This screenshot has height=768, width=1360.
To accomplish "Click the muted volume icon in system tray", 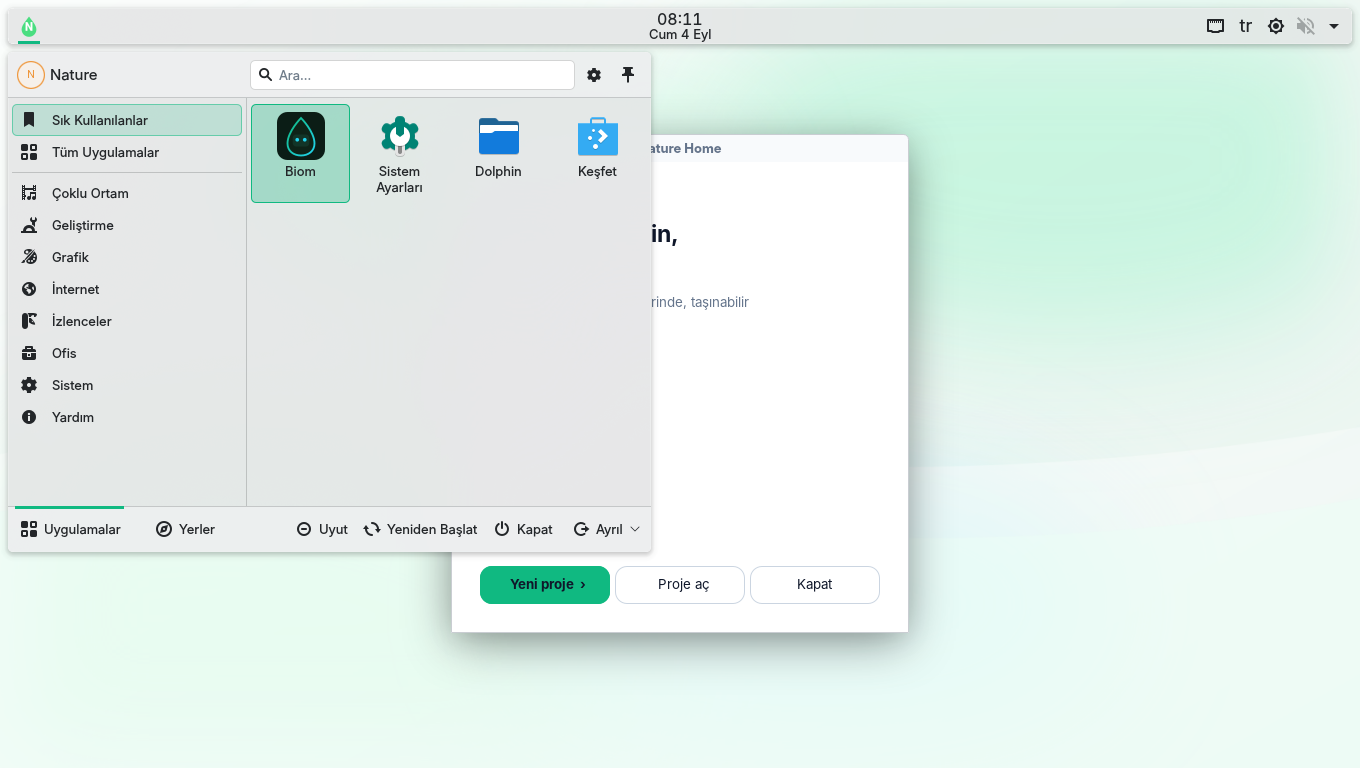I will 1305,27.
